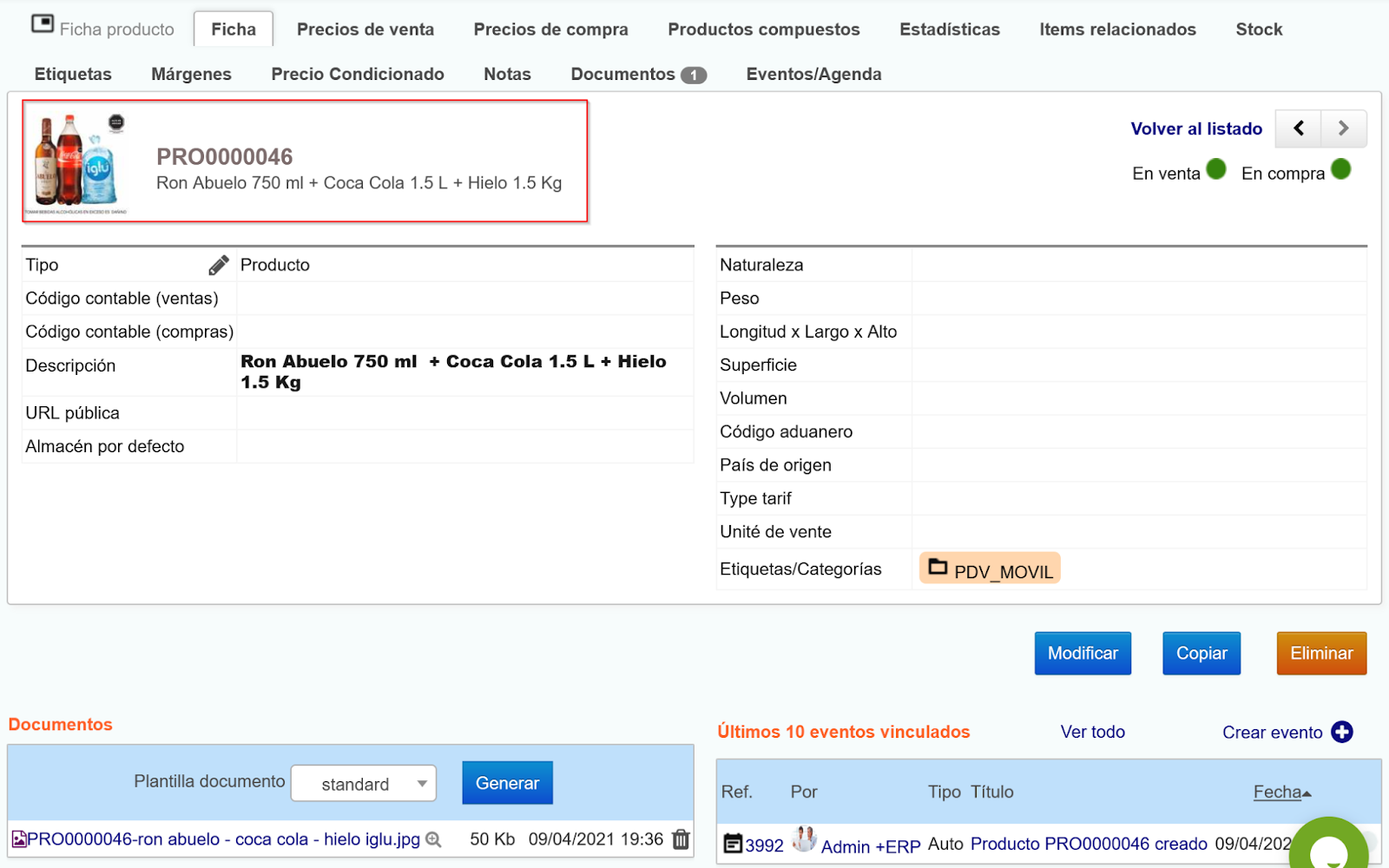Screen dimensions: 1389x868
Task: Click the 'Almacén por defecto' label
Action: [105, 446]
